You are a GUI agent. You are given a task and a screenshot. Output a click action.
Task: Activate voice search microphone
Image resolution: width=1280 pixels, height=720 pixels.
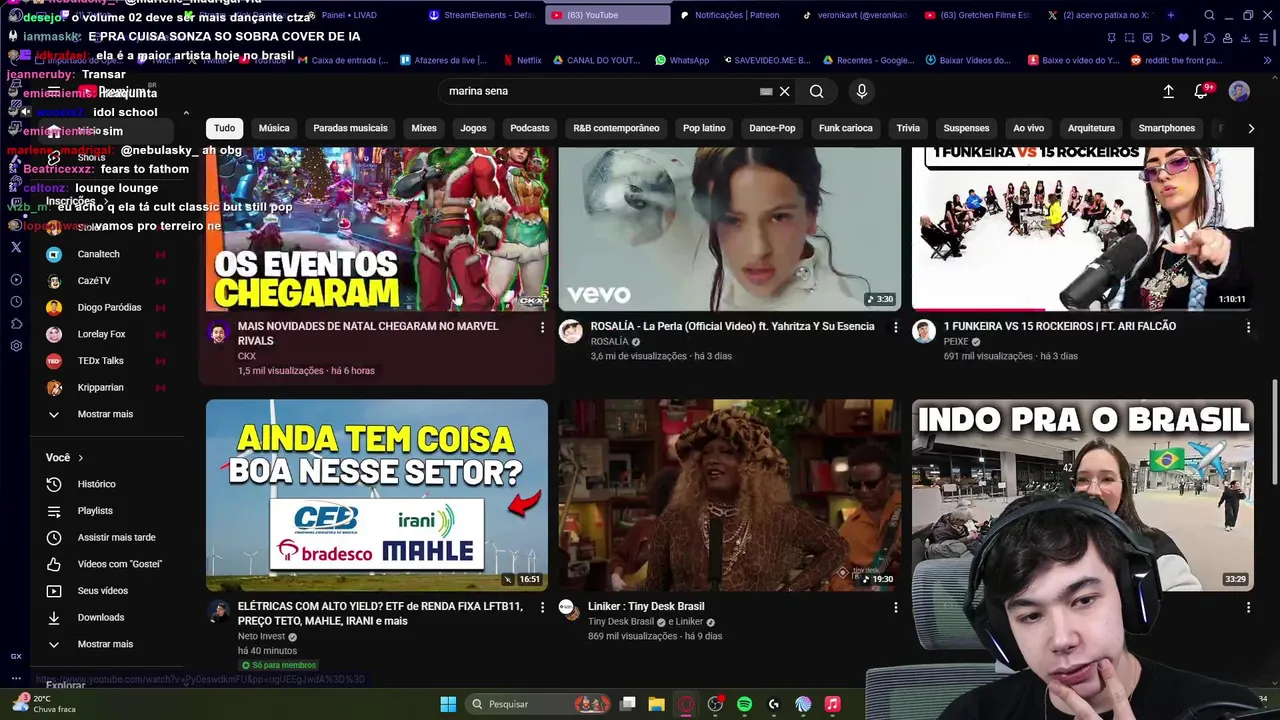[x=862, y=91]
